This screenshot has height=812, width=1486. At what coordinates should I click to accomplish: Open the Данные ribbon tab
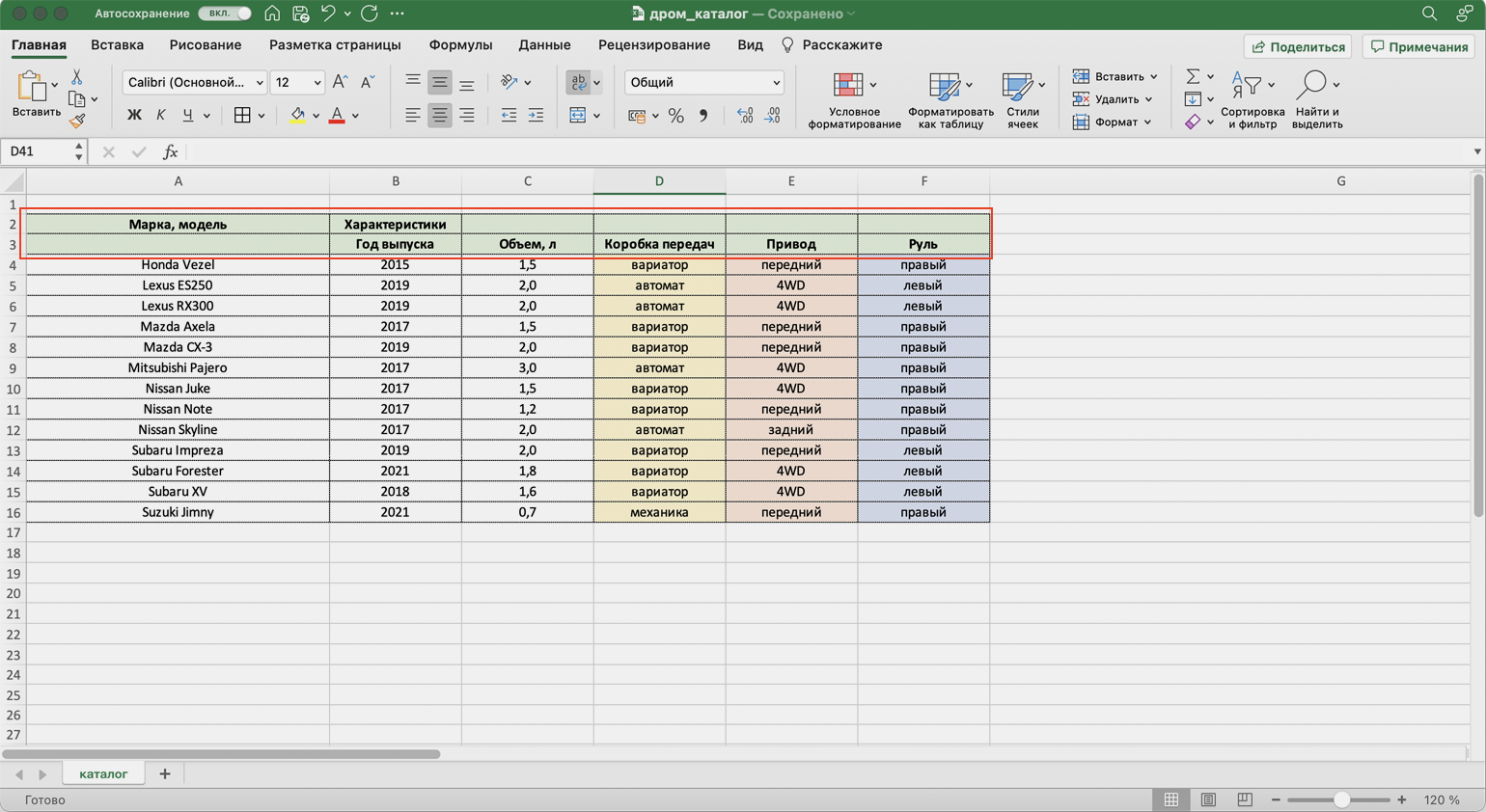click(544, 45)
